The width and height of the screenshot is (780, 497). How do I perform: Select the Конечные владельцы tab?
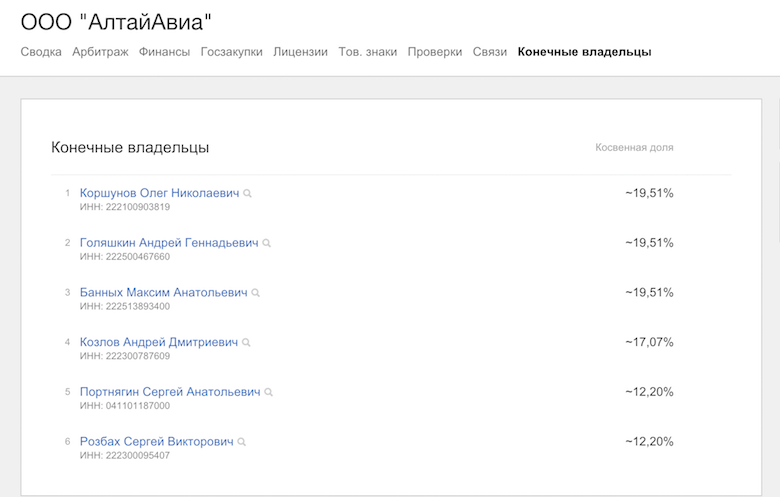coord(585,52)
